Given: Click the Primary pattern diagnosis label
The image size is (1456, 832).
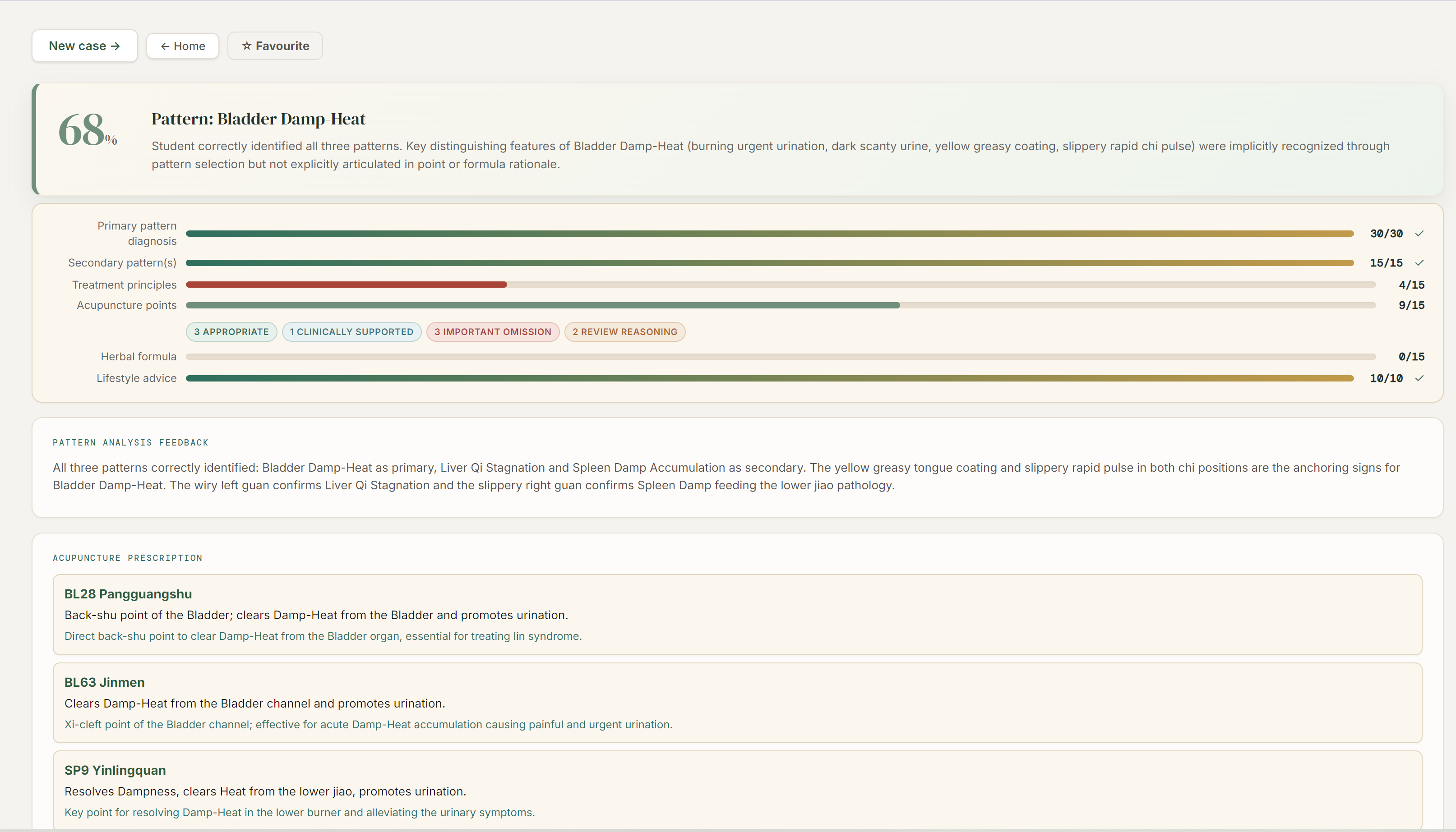Looking at the screenshot, I should click(137, 233).
